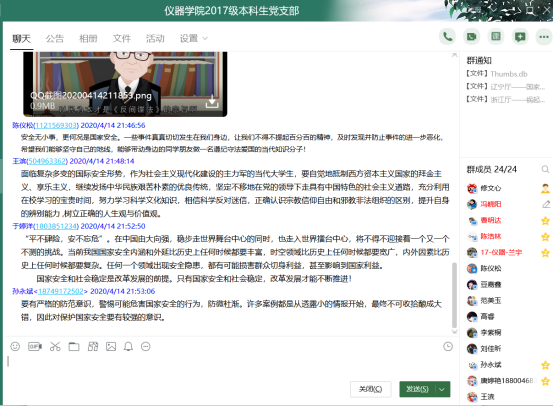Image resolution: width=554 pixels, height=407 pixels.
Task: Select member 王滨 in member list
Action: point(487,397)
